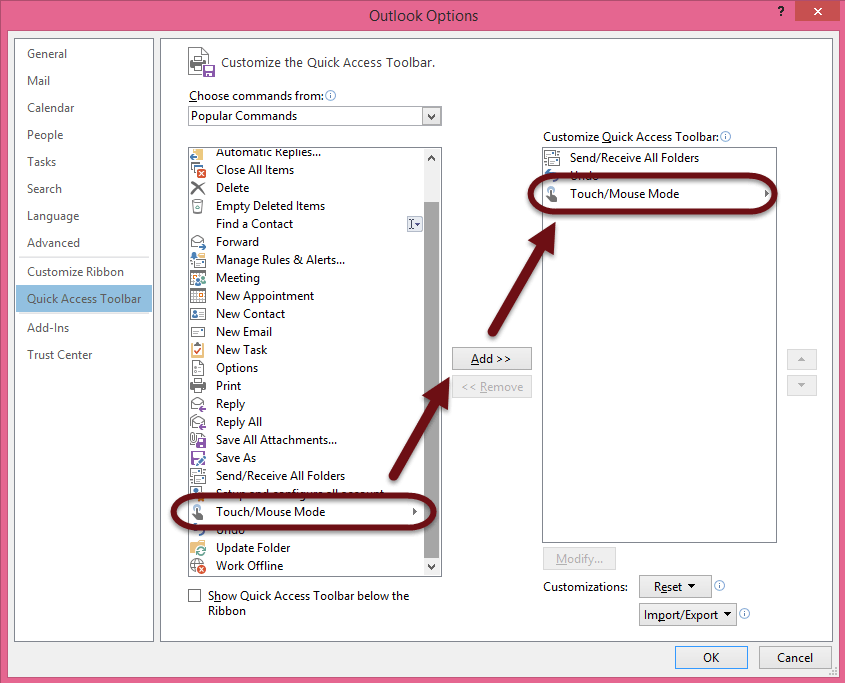This screenshot has width=845, height=683.
Task: Click the Reply icon beside Reply
Action: pos(198,404)
